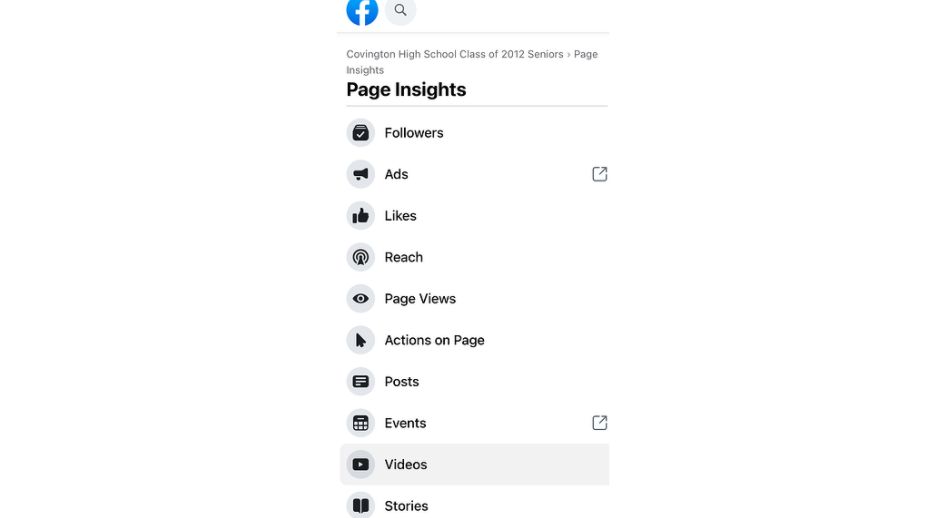Select the Likes menu item label
The height and width of the screenshot is (518, 945).
(x=400, y=216)
